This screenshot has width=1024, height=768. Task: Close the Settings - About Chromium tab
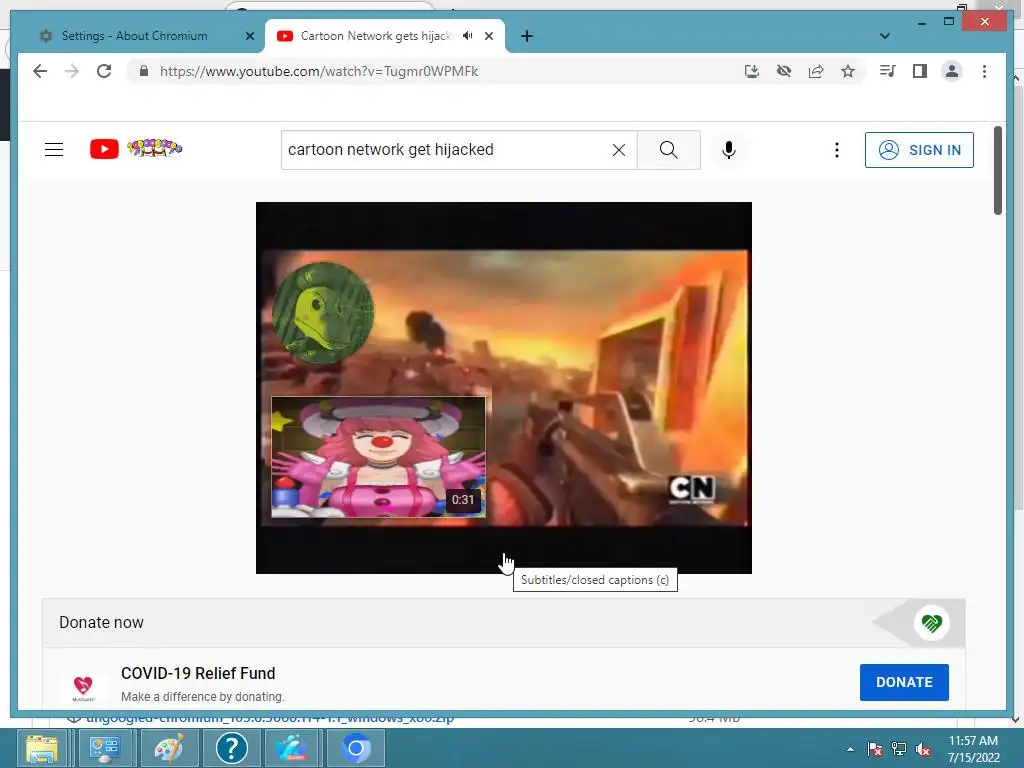point(249,37)
